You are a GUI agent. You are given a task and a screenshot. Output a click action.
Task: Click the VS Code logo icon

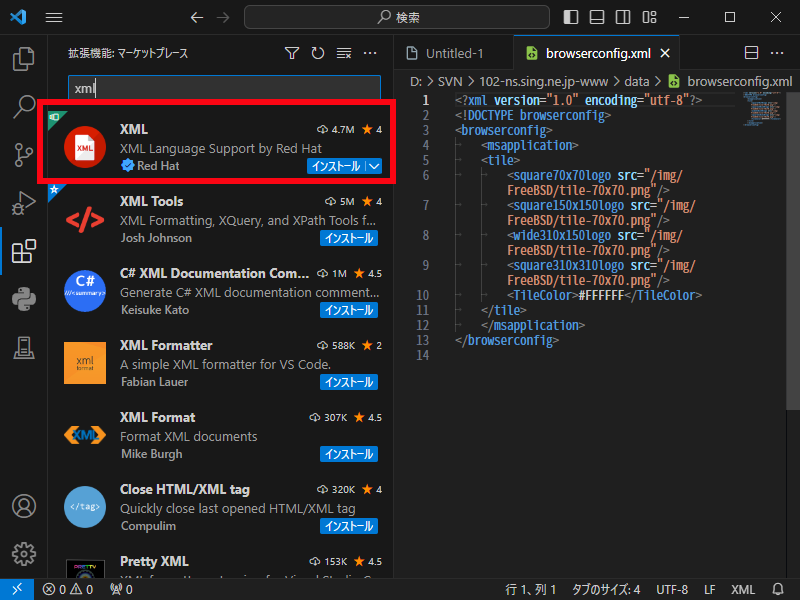[18, 17]
